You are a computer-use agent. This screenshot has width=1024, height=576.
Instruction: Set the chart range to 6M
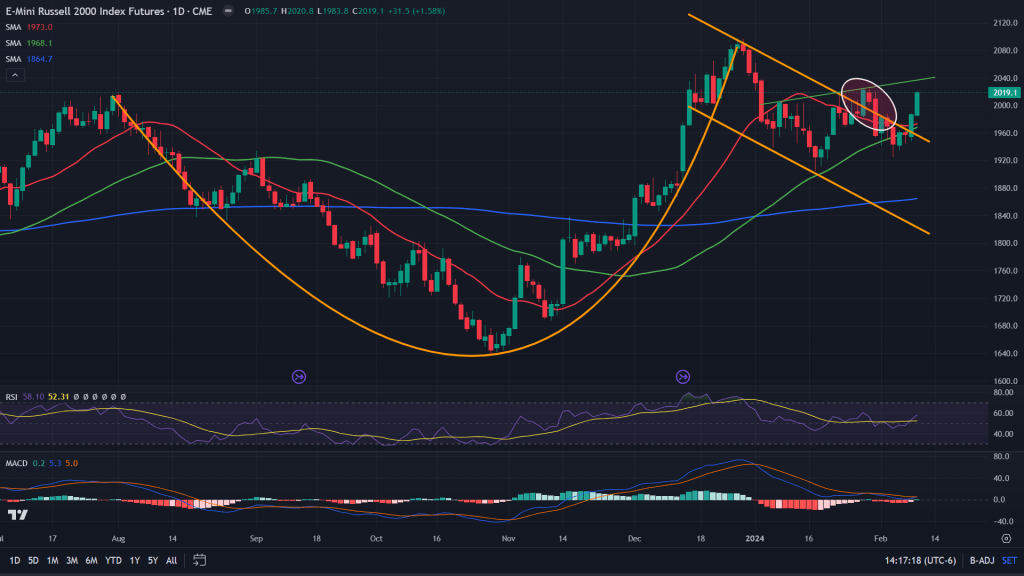pos(89,560)
